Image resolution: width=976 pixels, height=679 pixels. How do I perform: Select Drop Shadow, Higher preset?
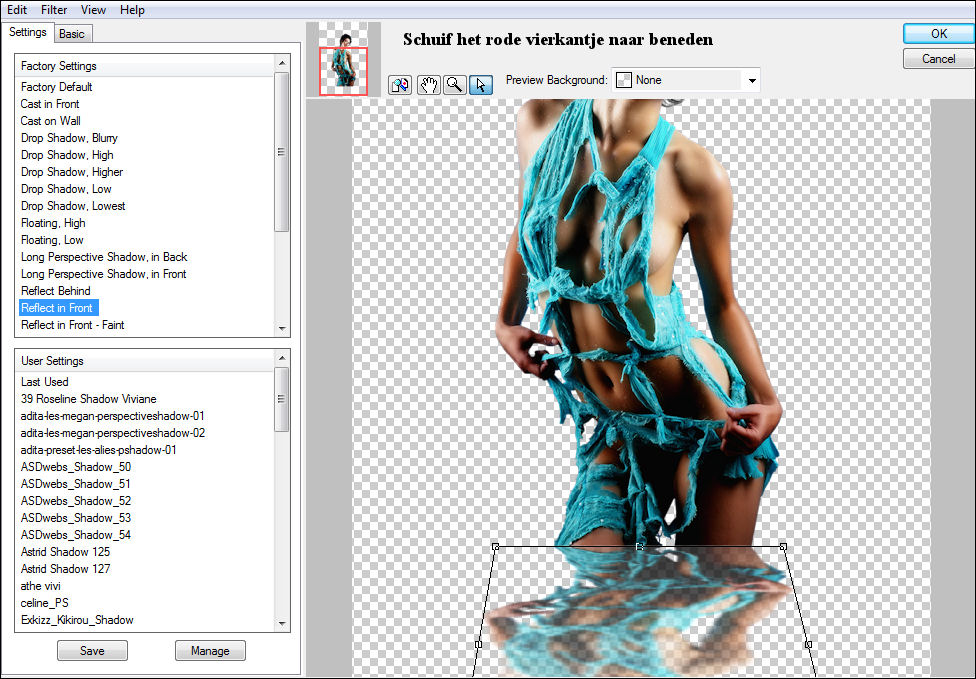72,172
